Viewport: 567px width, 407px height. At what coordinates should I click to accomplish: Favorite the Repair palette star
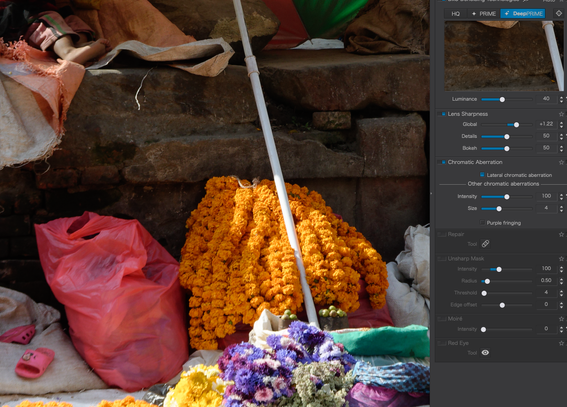pyautogui.click(x=561, y=234)
